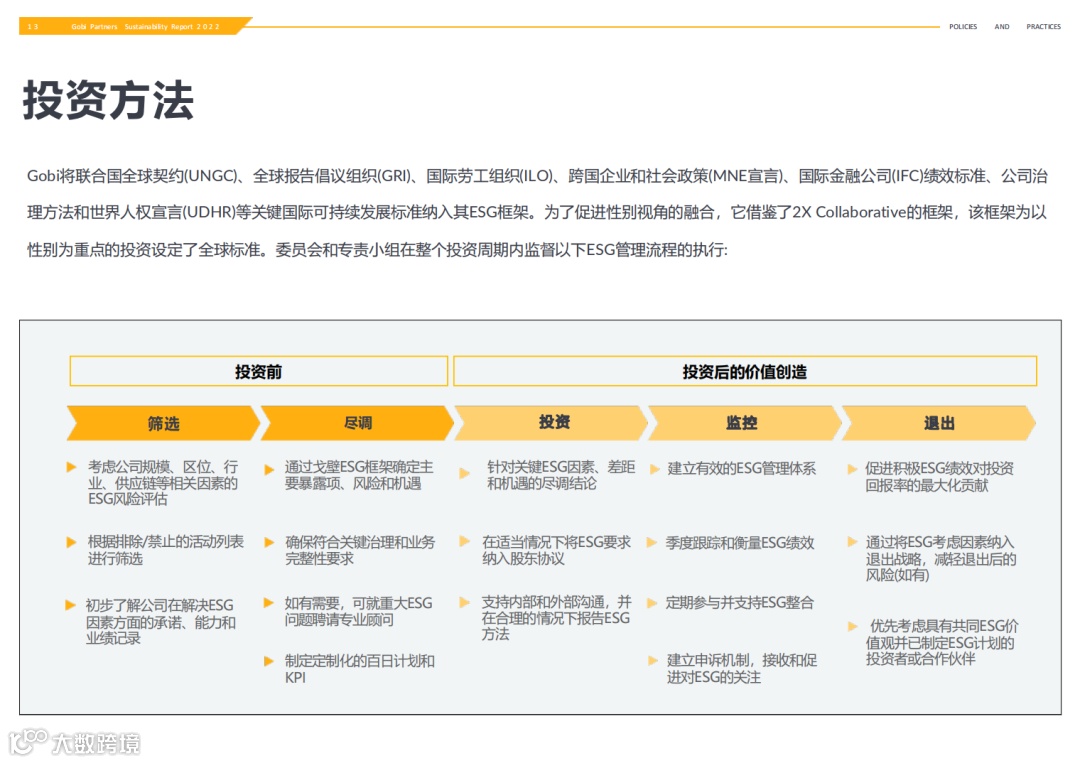Click bullet 通过戈壁ESG框架确定主要暴露项
The height and width of the screenshot is (763, 1080).
[359, 475]
